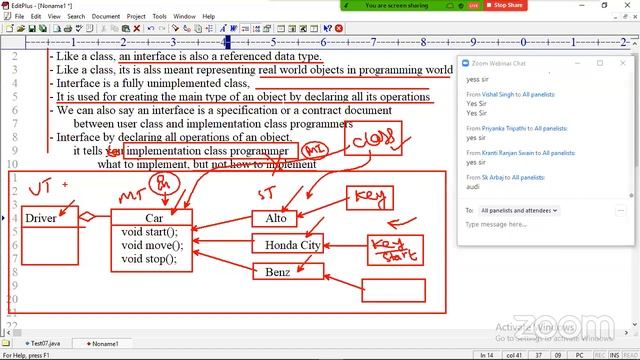Click the red X Delete icon
640x360 pixels.
[137, 29]
